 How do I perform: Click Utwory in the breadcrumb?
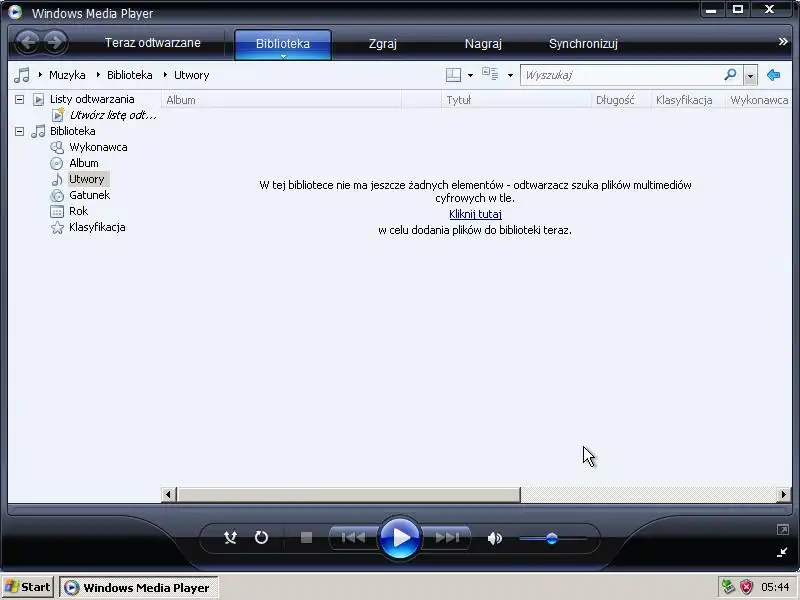191,75
